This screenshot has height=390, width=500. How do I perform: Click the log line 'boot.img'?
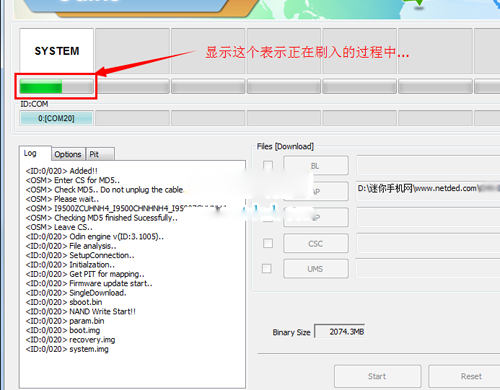(x=63, y=330)
